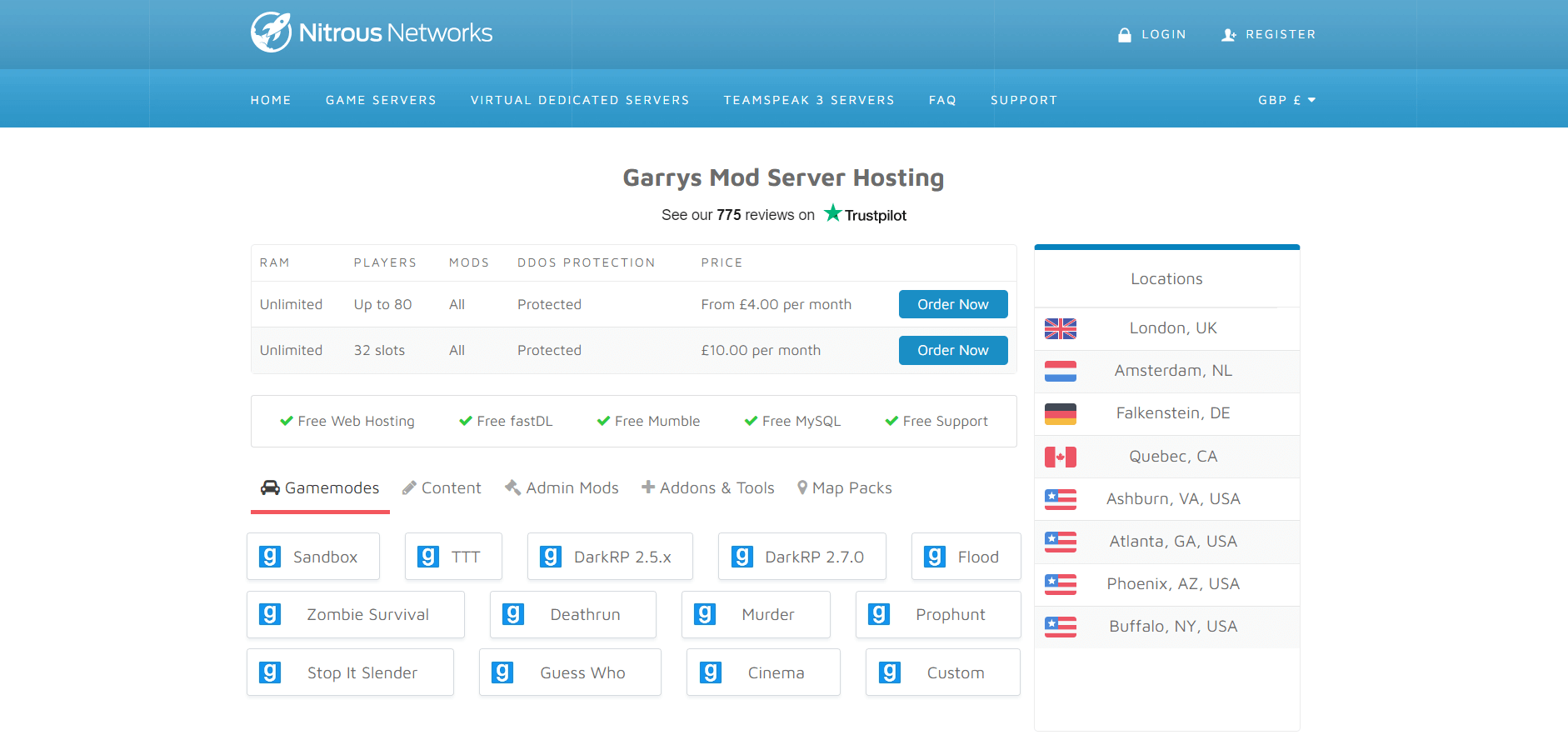Click the USA flag for Phoenix
This screenshot has width=1568, height=750.
[1061, 584]
